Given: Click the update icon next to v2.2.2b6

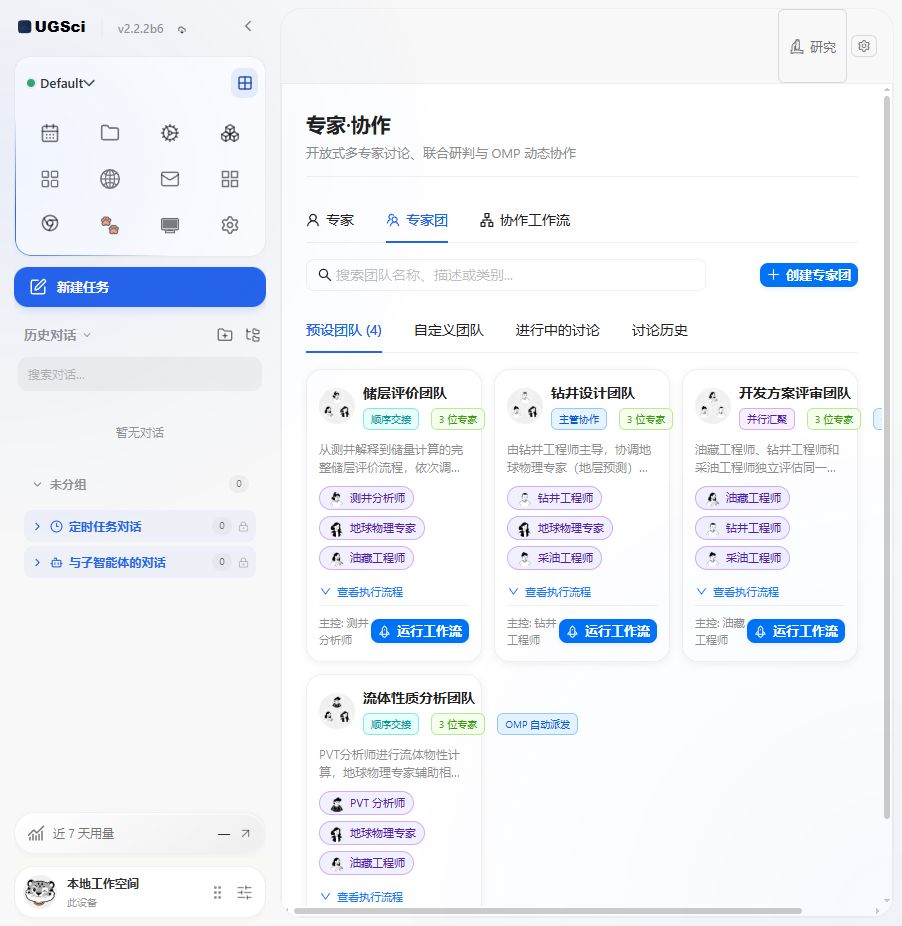Looking at the screenshot, I should [182, 30].
